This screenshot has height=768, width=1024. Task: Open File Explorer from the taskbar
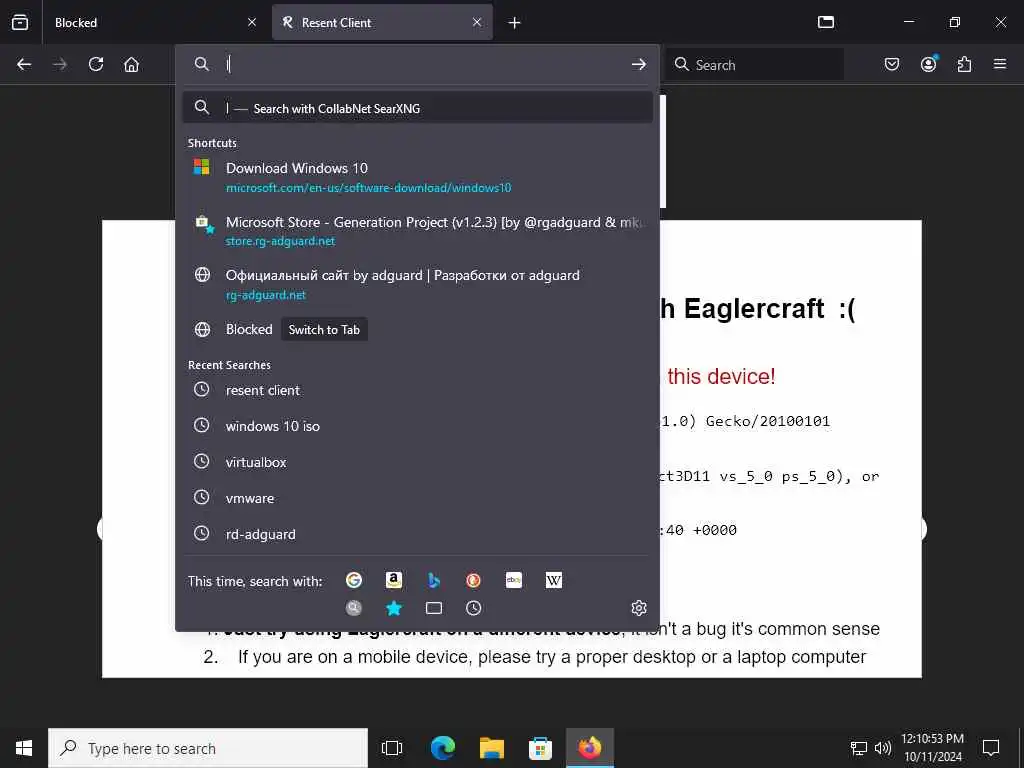(x=492, y=748)
